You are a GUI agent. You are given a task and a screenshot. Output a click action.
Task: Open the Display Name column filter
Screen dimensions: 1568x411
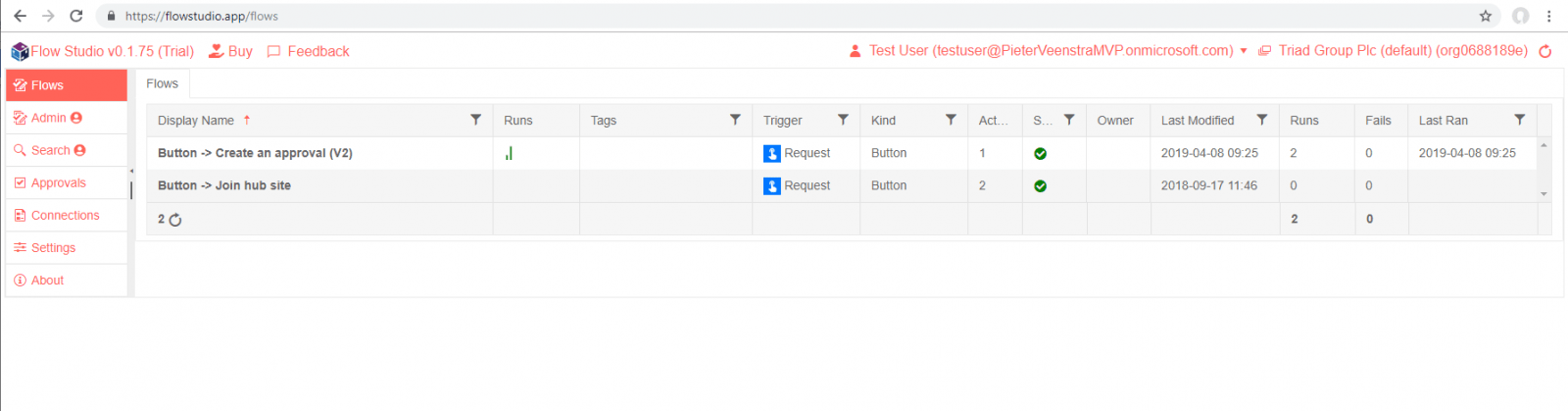tap(476, 120)
